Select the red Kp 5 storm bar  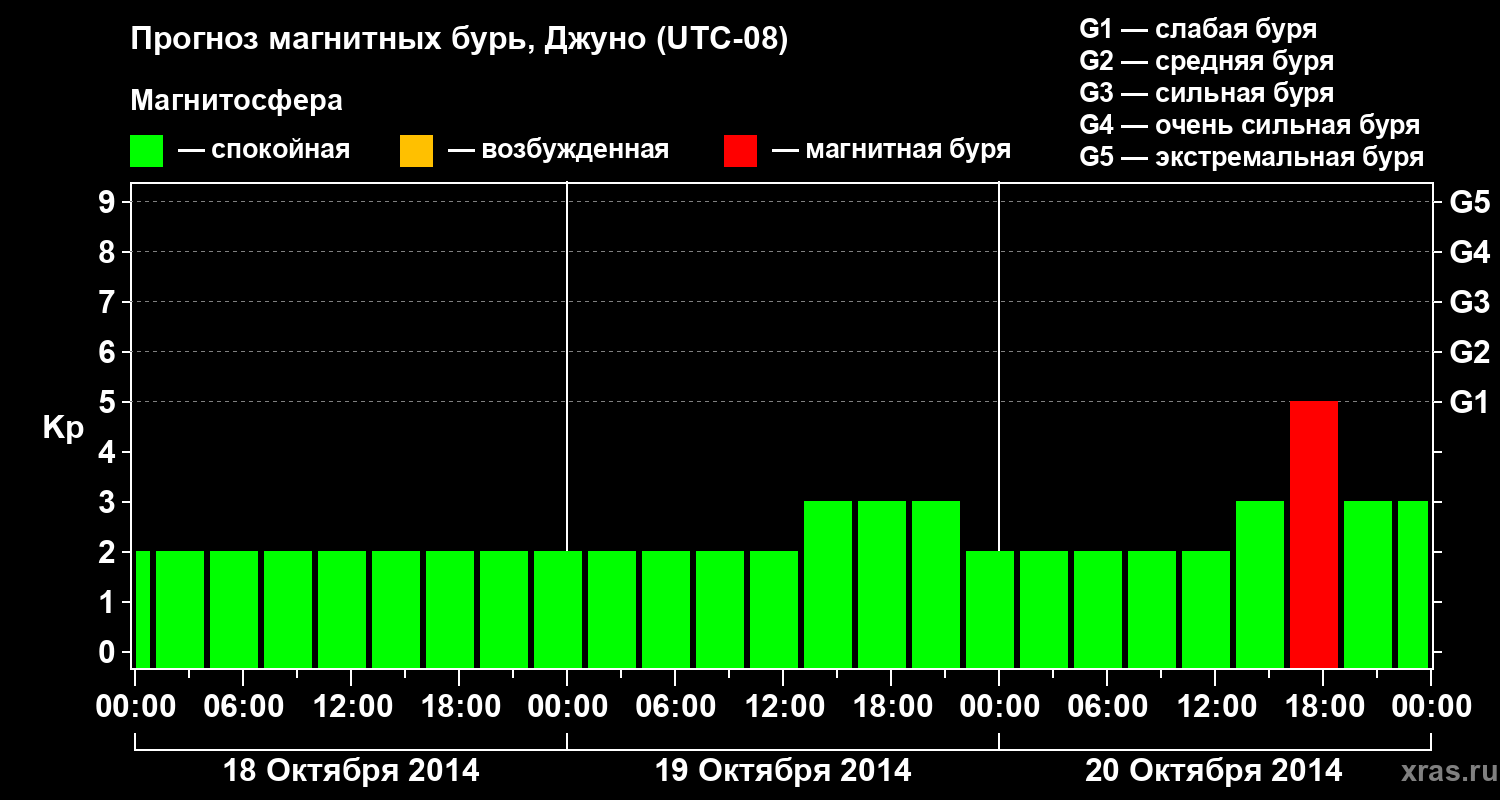[x=1314, y=534]
